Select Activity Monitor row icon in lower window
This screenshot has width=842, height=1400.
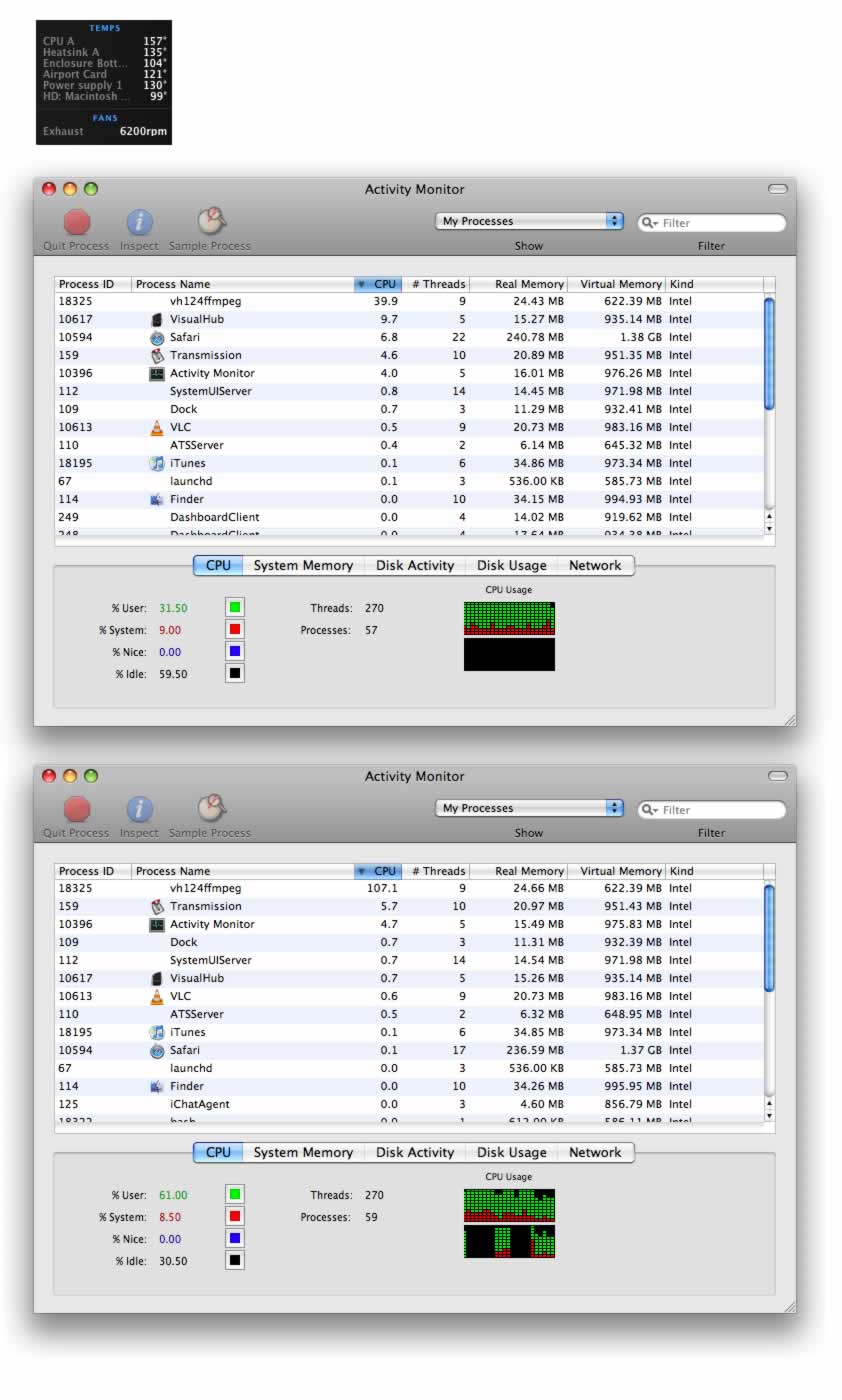156,924
